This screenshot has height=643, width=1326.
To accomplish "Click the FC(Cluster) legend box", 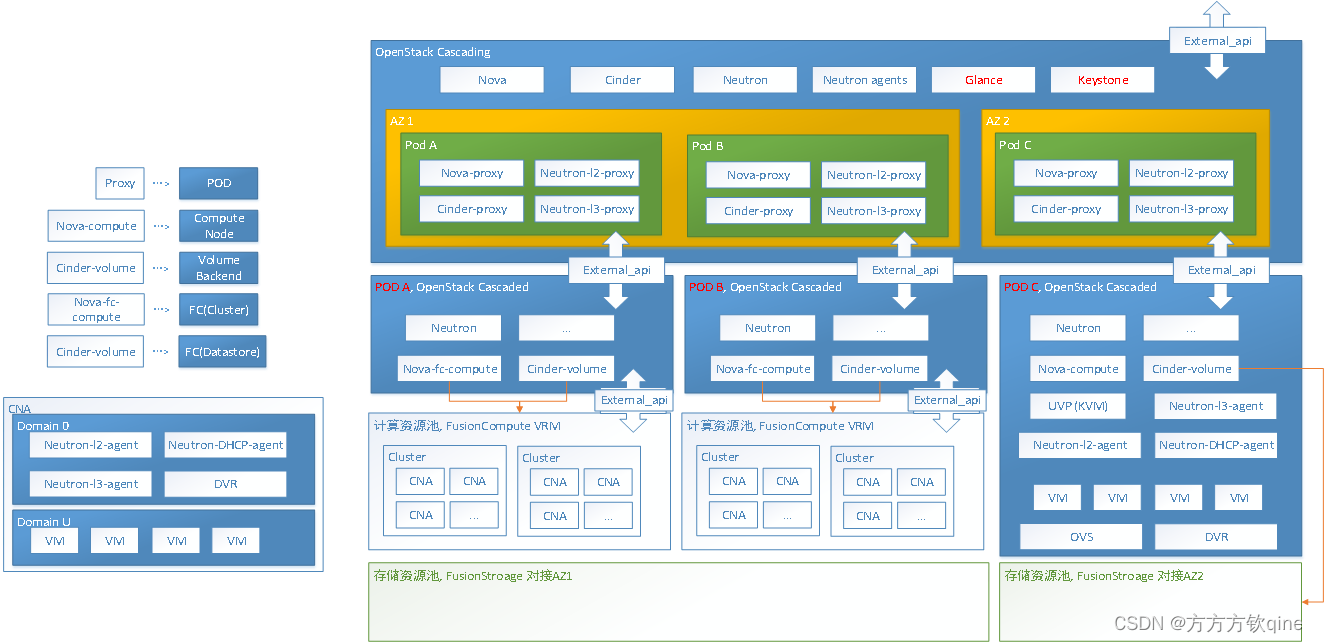I will pyautogui.click(x=219, y=309).
